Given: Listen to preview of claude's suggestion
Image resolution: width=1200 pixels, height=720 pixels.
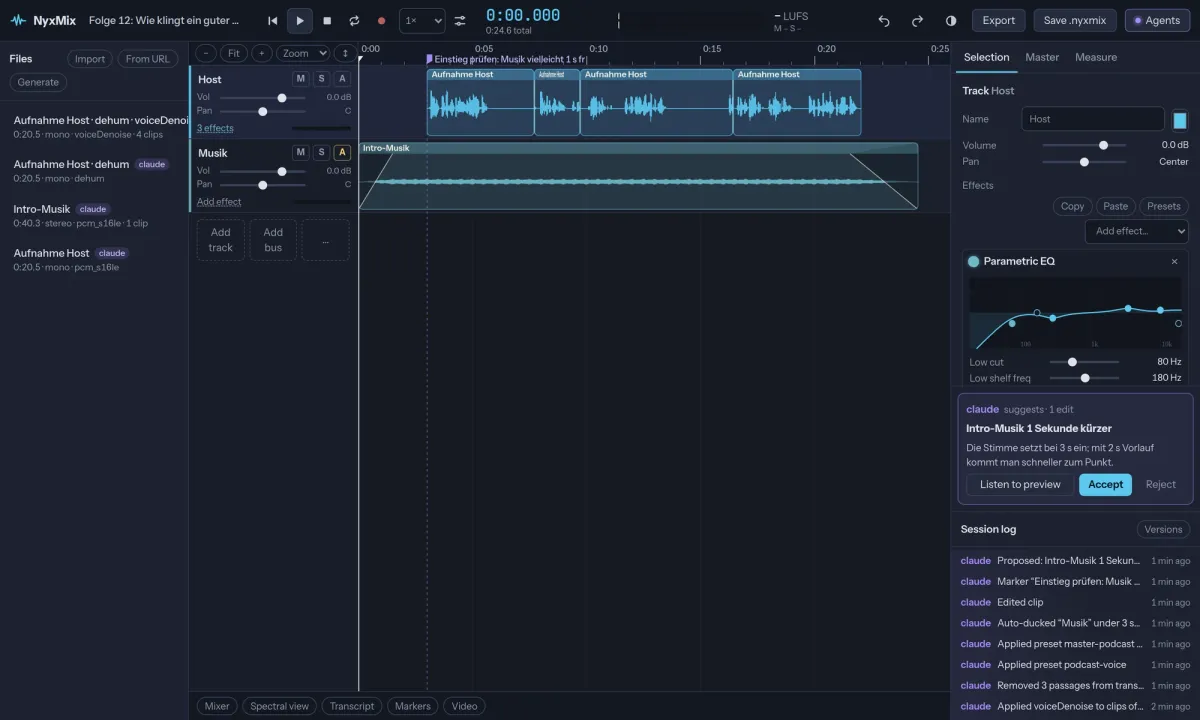Looking at the screenshot, I should pyautogui.click(x=1020, y=484).
